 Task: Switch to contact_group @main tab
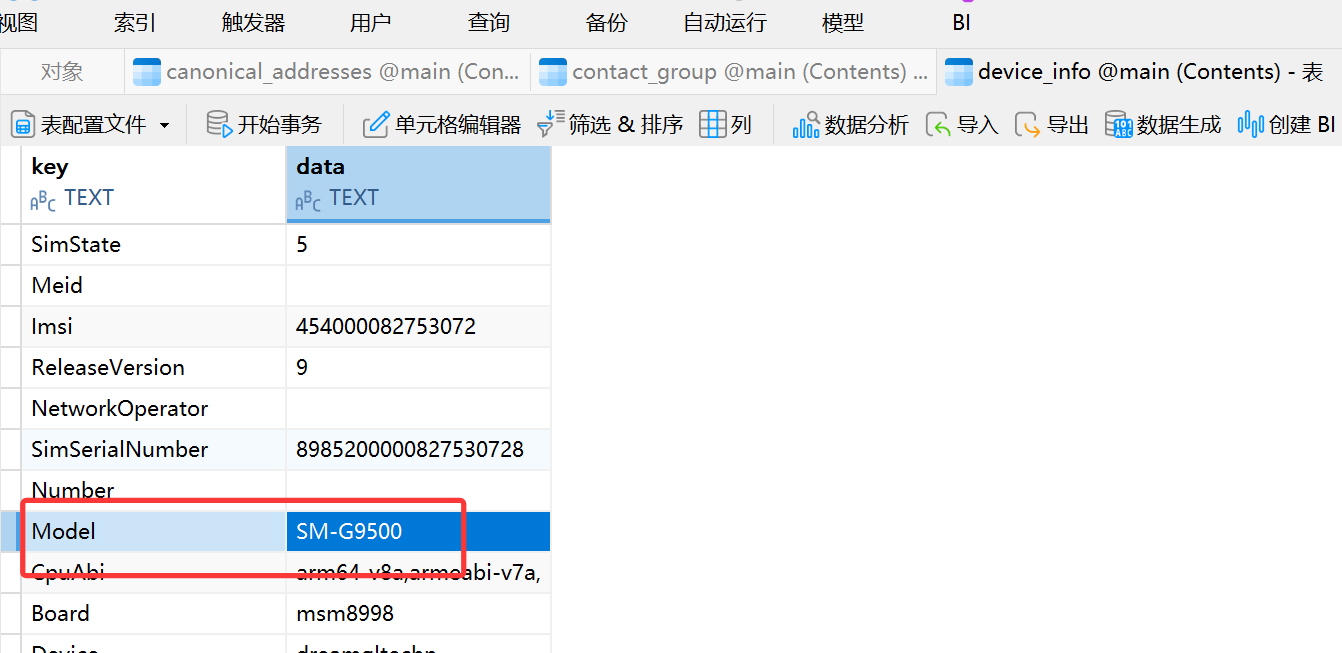coord(734,72)
